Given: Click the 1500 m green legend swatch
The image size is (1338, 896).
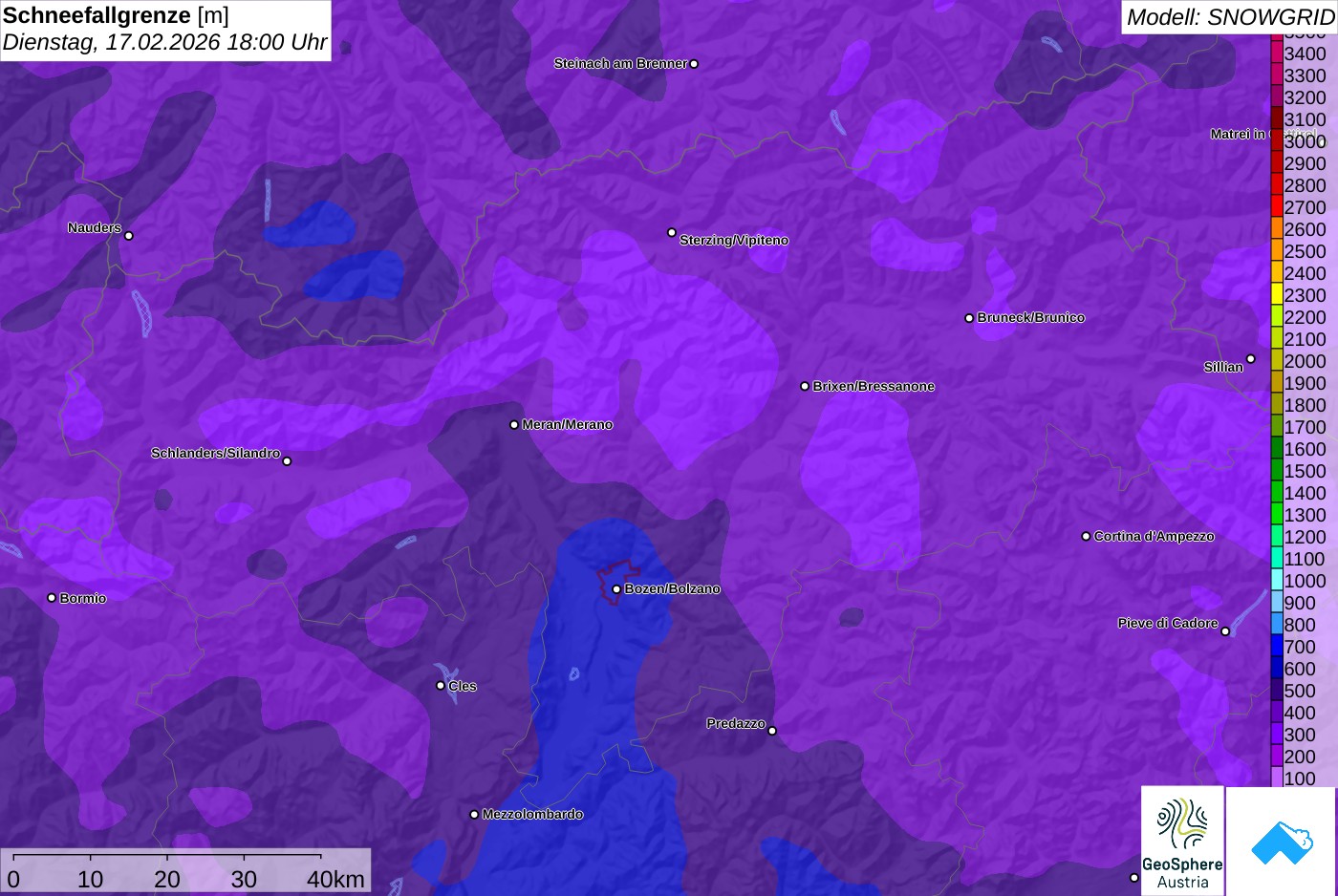Looking at the screenshot, I should click(1277, 470).
